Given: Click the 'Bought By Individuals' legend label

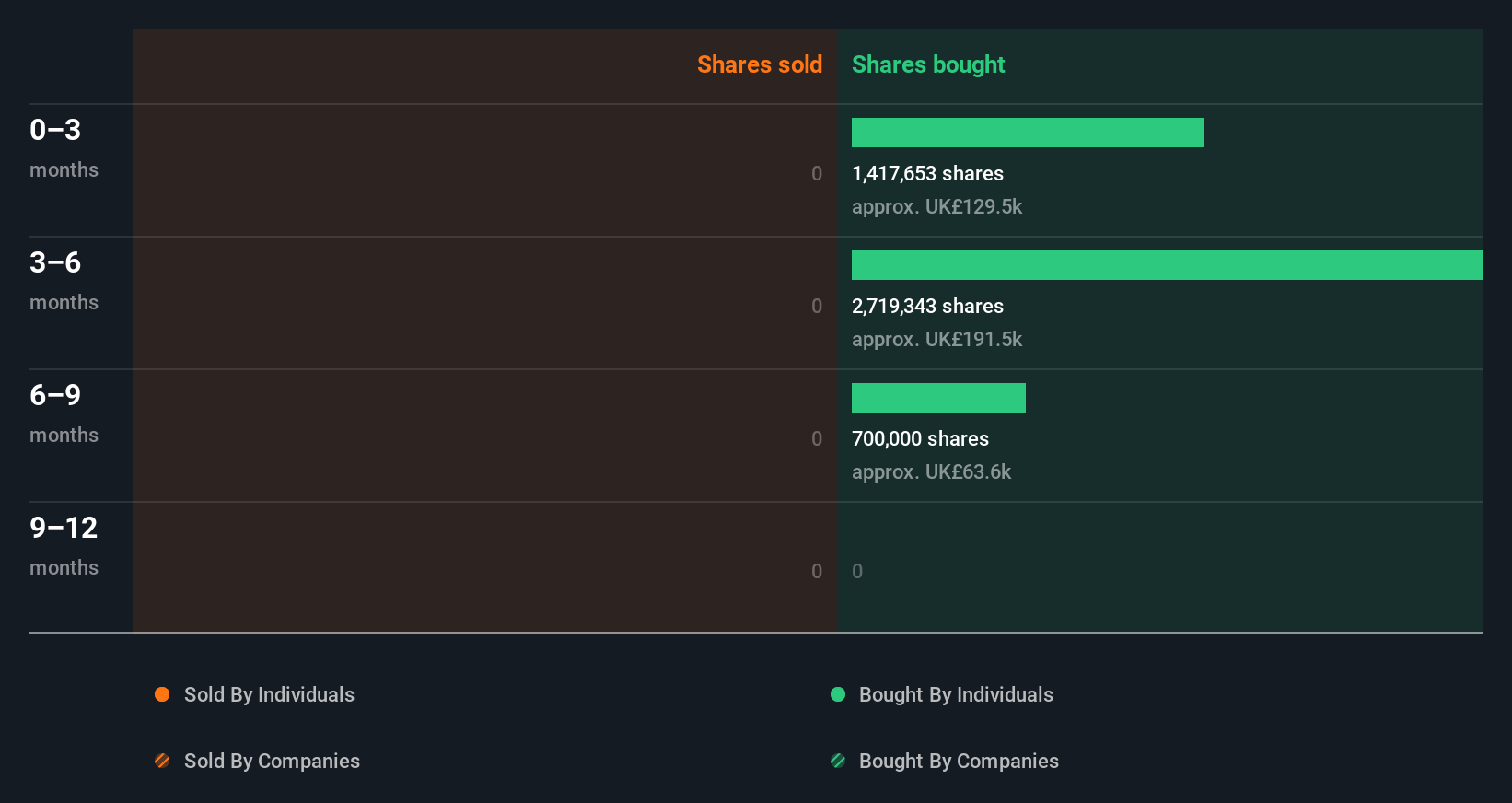Looking at the screenshot, I should pyautogui.click(x=956, y=694).
